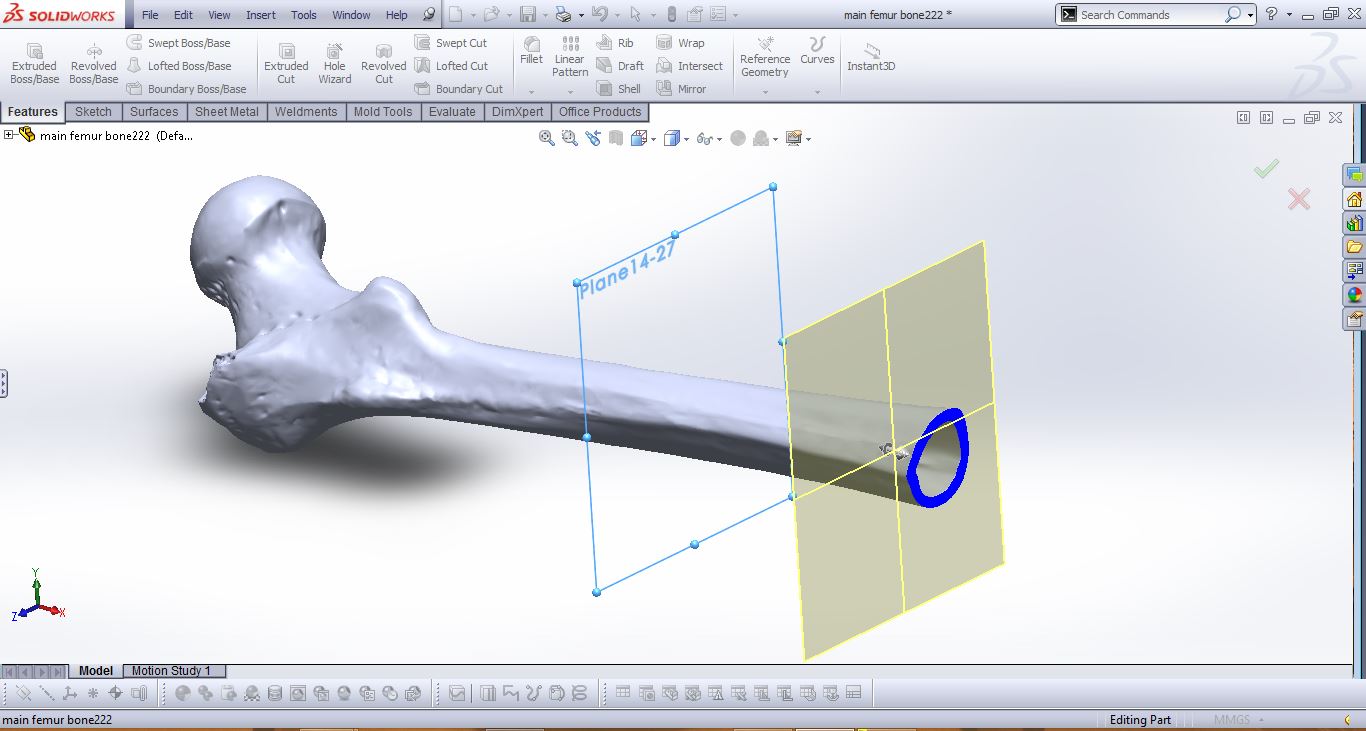
Task: Choose Boundary Cut feature
Action: point(459,89)
